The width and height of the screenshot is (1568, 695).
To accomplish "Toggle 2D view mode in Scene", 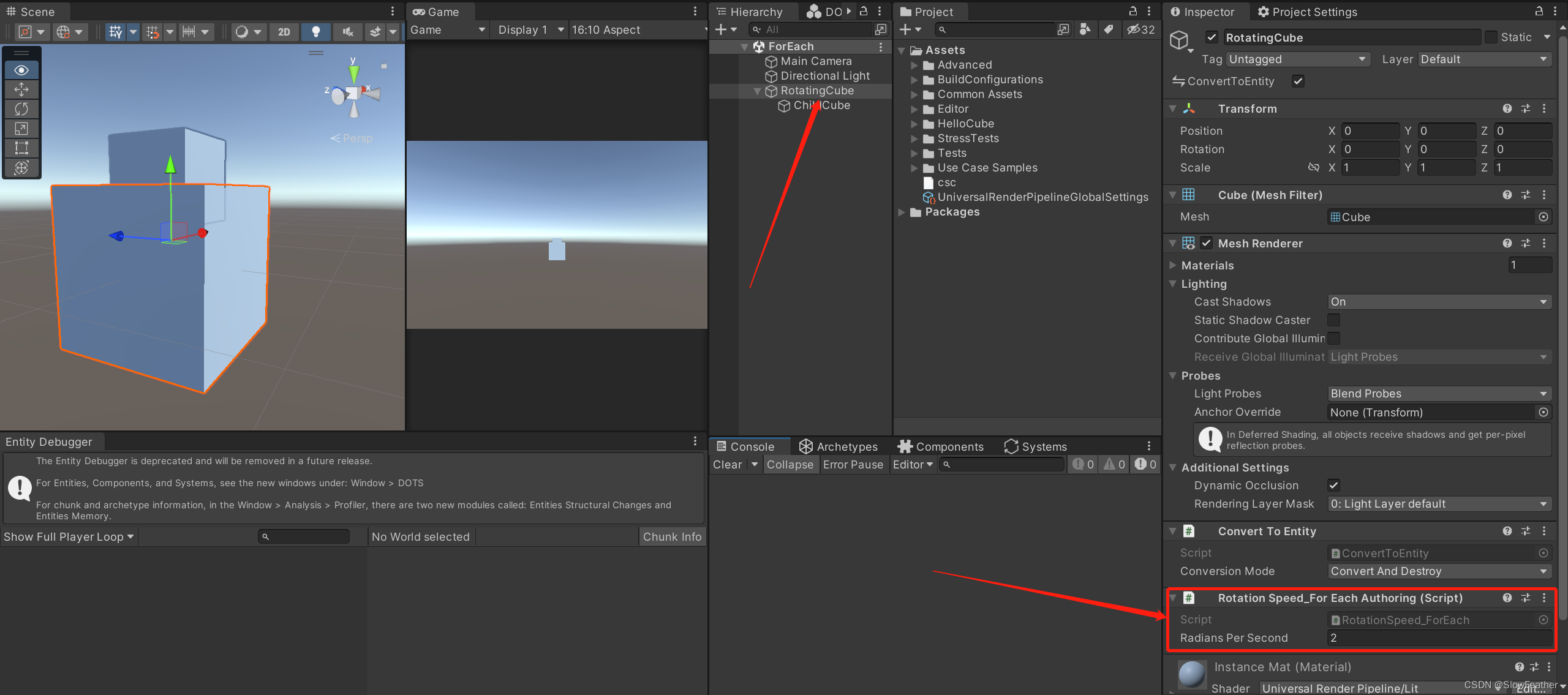I will [x=284, y=31].
